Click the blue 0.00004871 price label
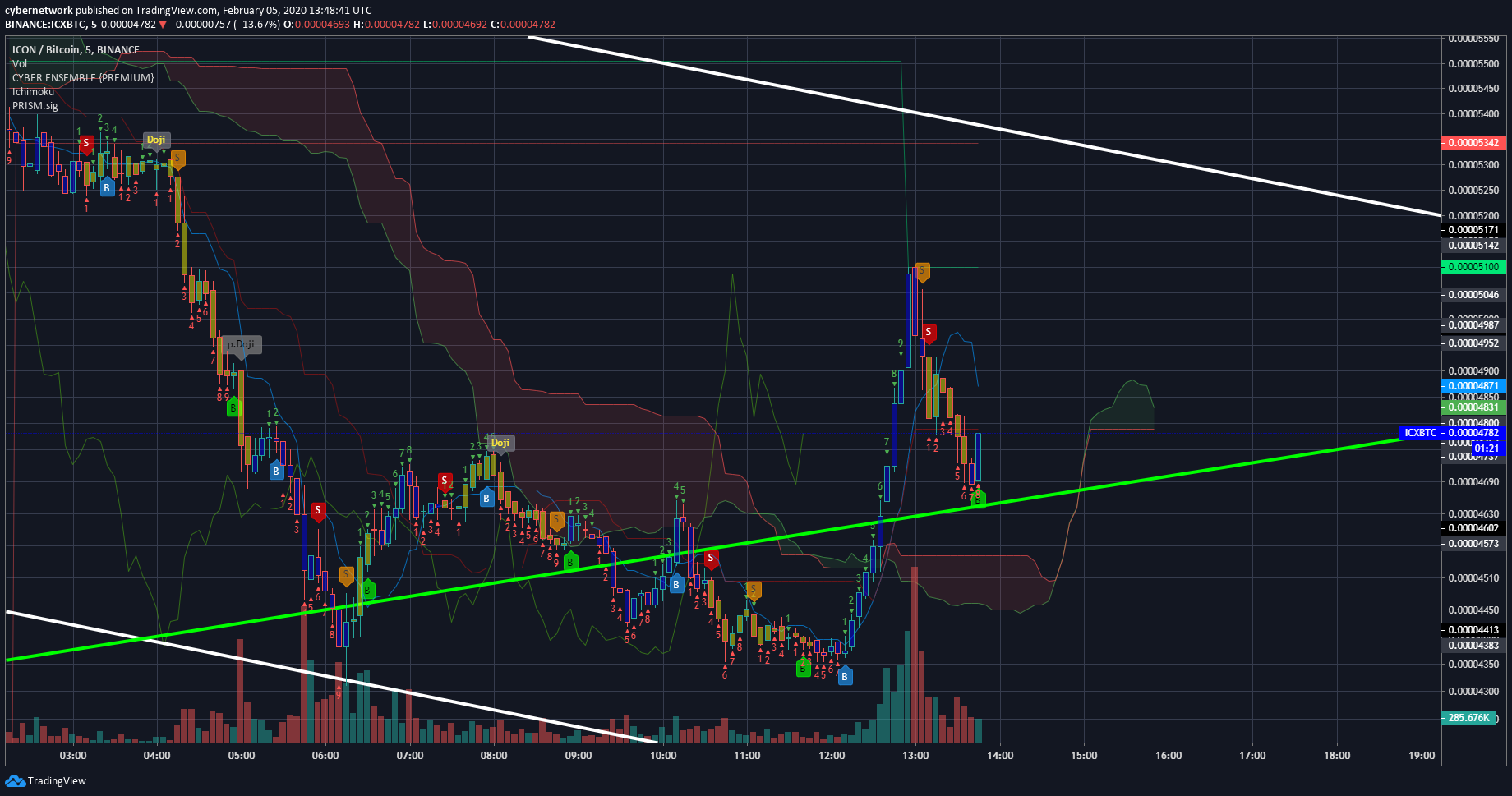This screenshot has width=1512, height=796. (1474, 386)
